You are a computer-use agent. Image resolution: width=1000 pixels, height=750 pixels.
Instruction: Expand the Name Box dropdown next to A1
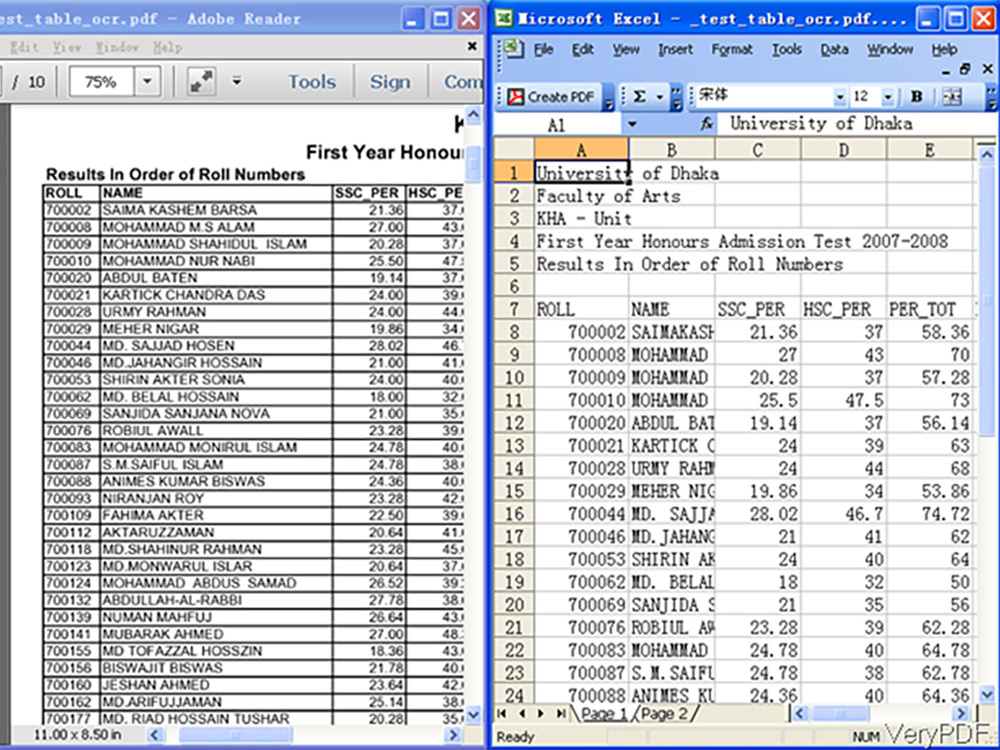tap(631, 124)
